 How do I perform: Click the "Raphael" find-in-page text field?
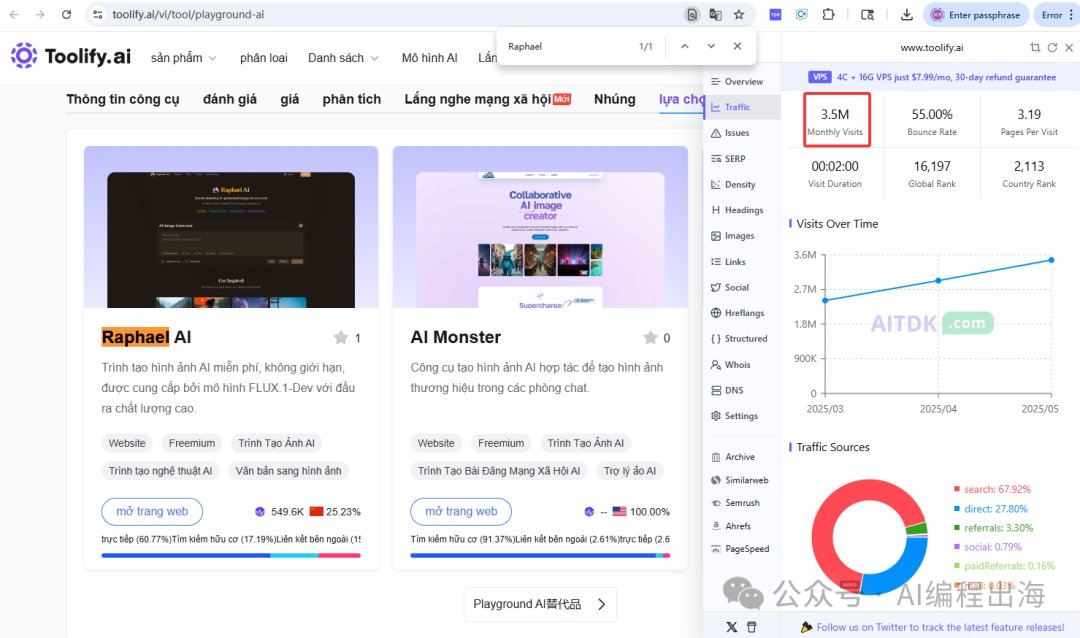tap(565, 46)
